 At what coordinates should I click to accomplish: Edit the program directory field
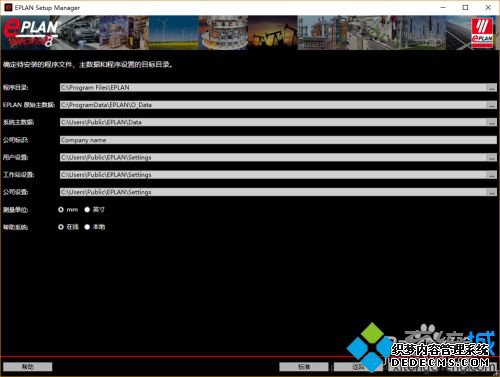pos(273,88)
